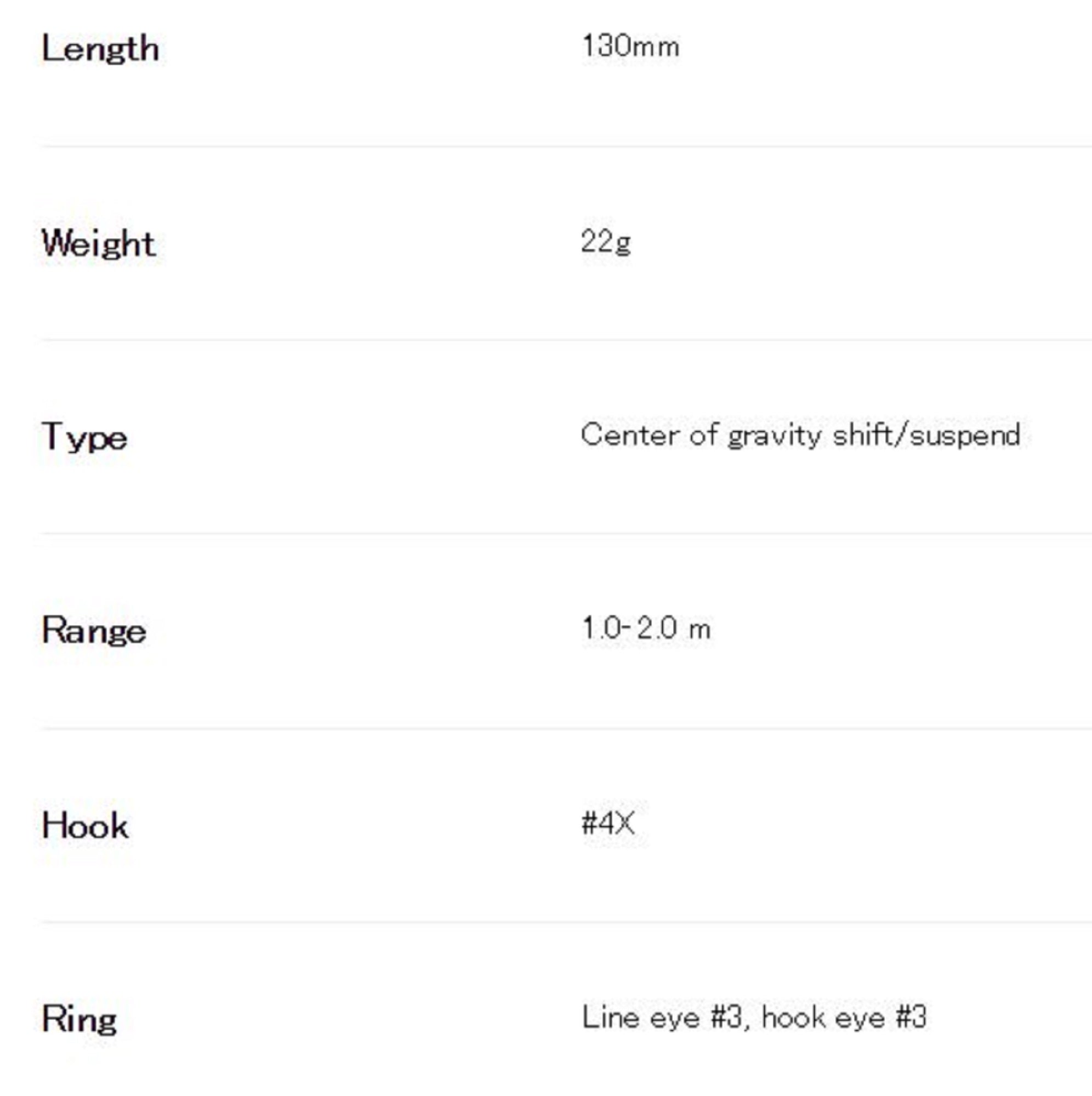Image resolution: width=1092 pixels, height=1096 pixels.
Task: Click the Hook label
Action: pyautogui.click(x=85, y=825)
